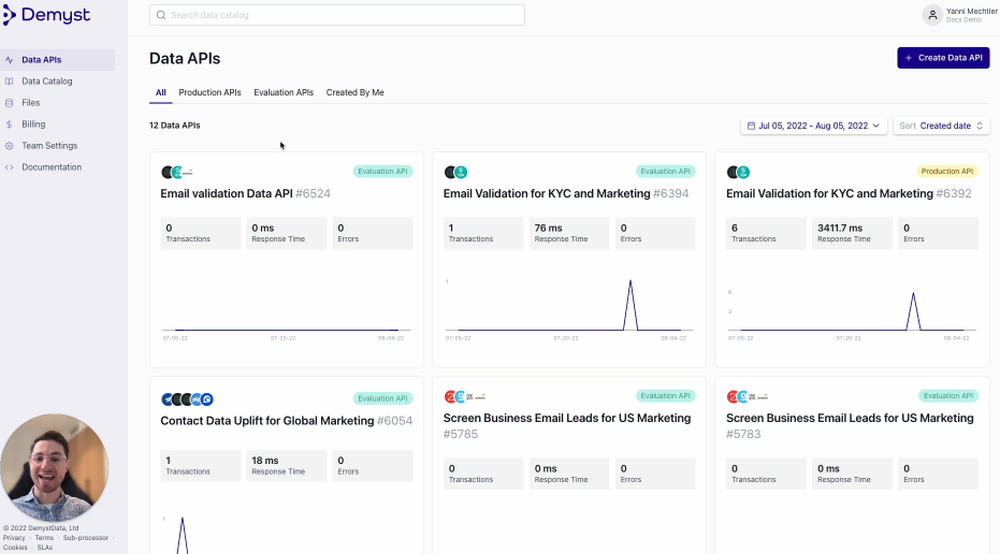This screenshot has width=1000, height=554.
Task: Go to Files in sidebar
Action: click(31, 103)
